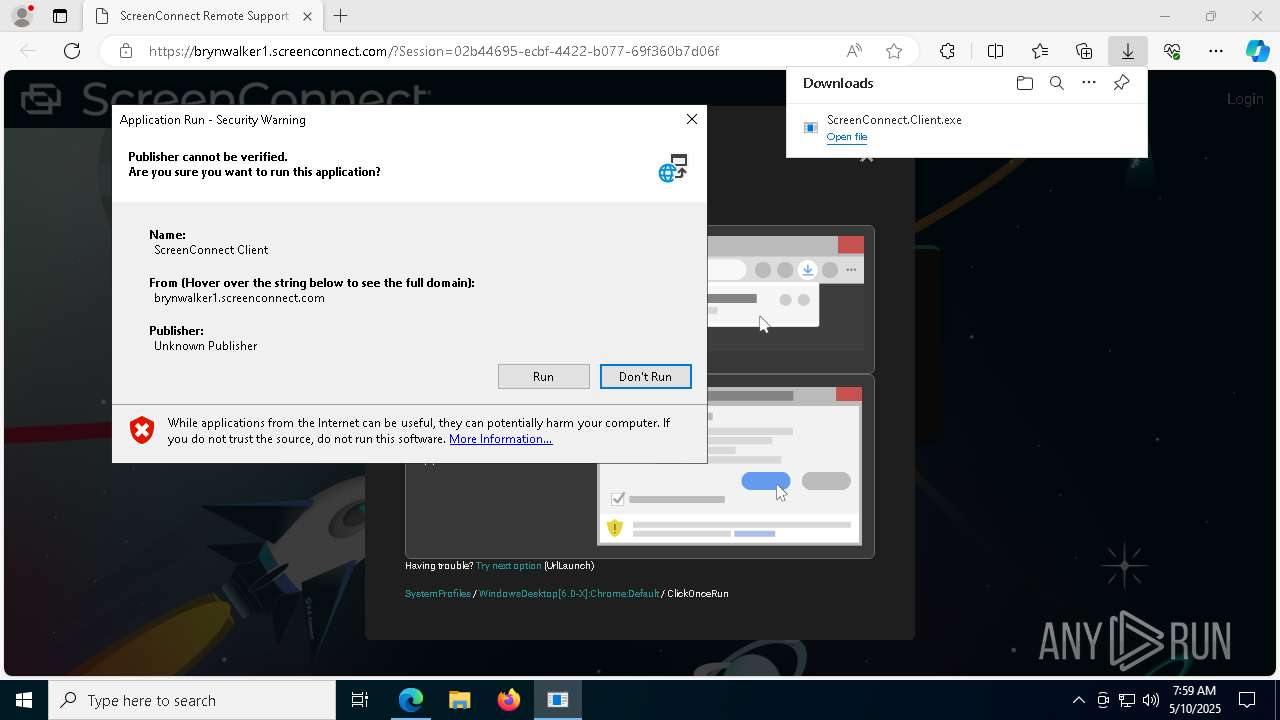Open the downloads folder icon
This screenshot has height=720, width=1280.
point(1024,83)
